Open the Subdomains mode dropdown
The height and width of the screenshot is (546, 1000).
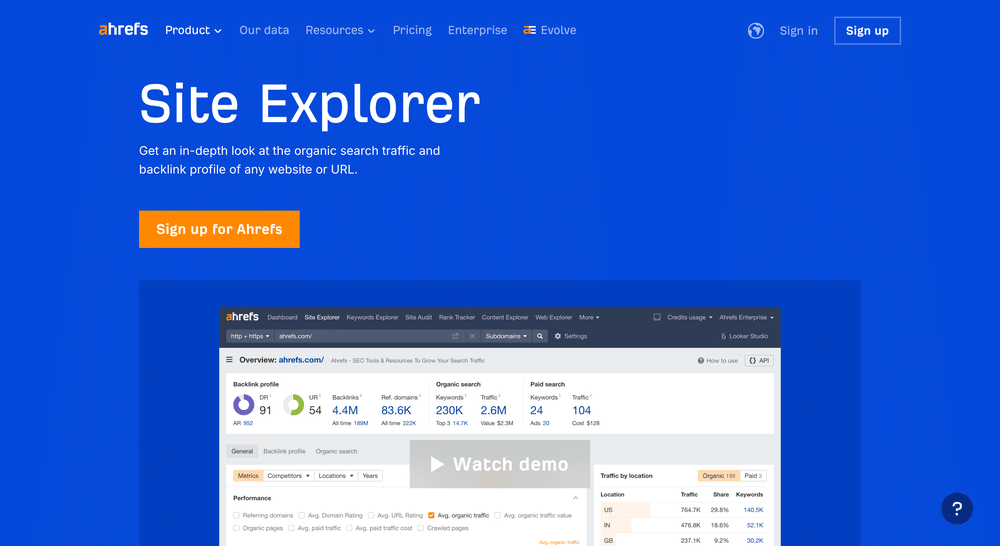pyautogui.click(x=506, y=336)
